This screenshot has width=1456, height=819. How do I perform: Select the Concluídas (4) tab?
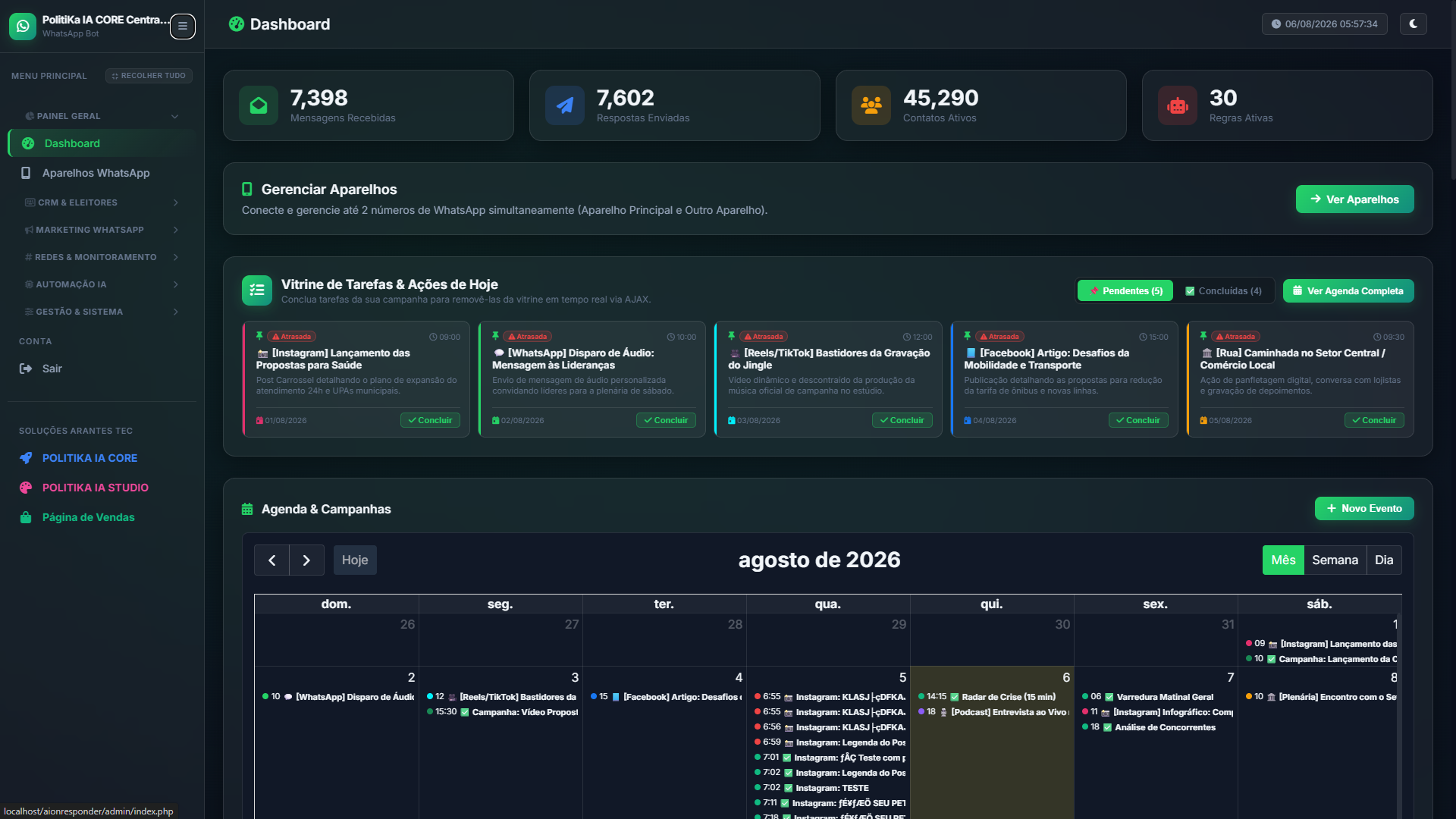click(x=1223, y=290)
